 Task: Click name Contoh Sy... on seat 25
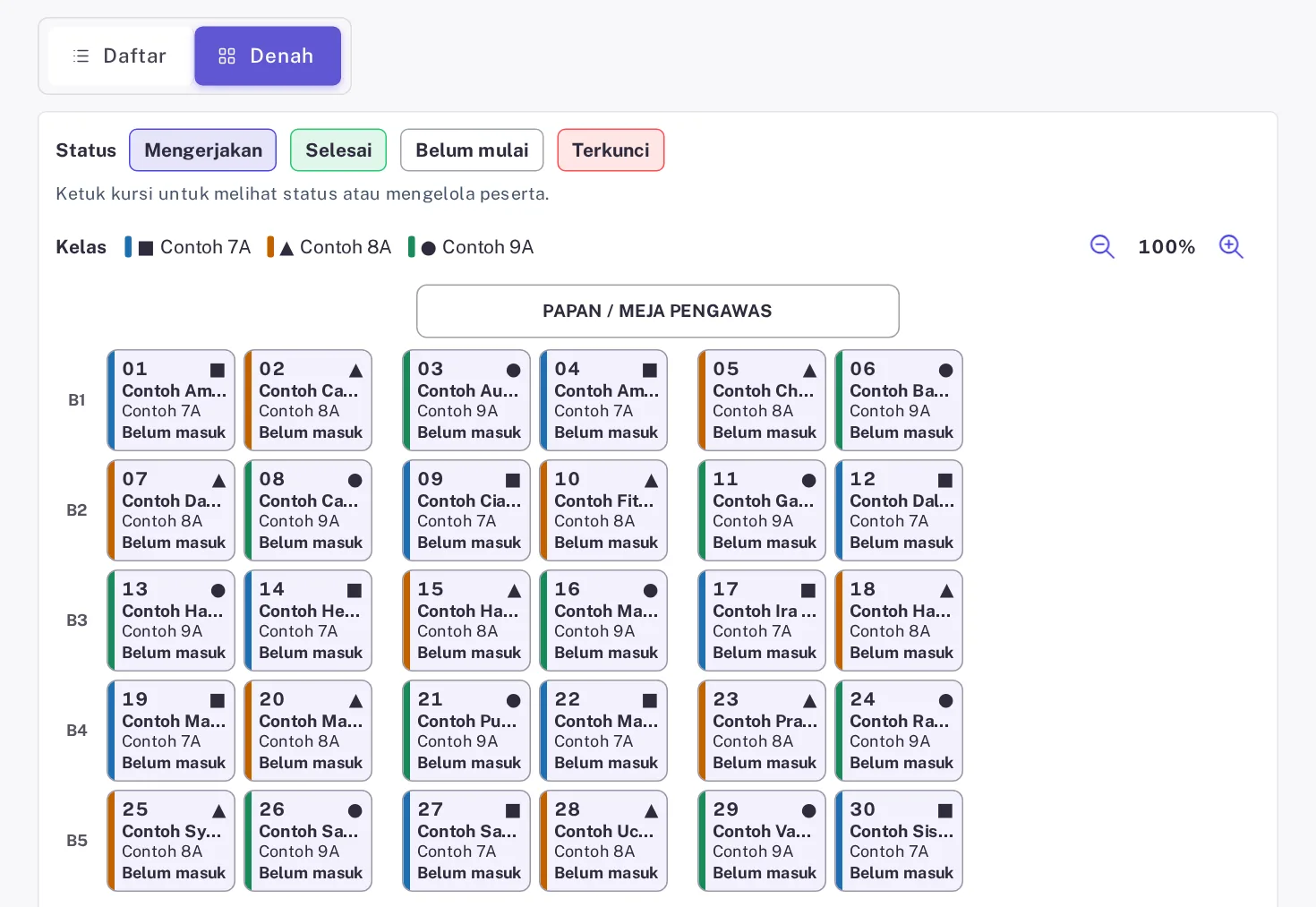click(x=172, y=832)
